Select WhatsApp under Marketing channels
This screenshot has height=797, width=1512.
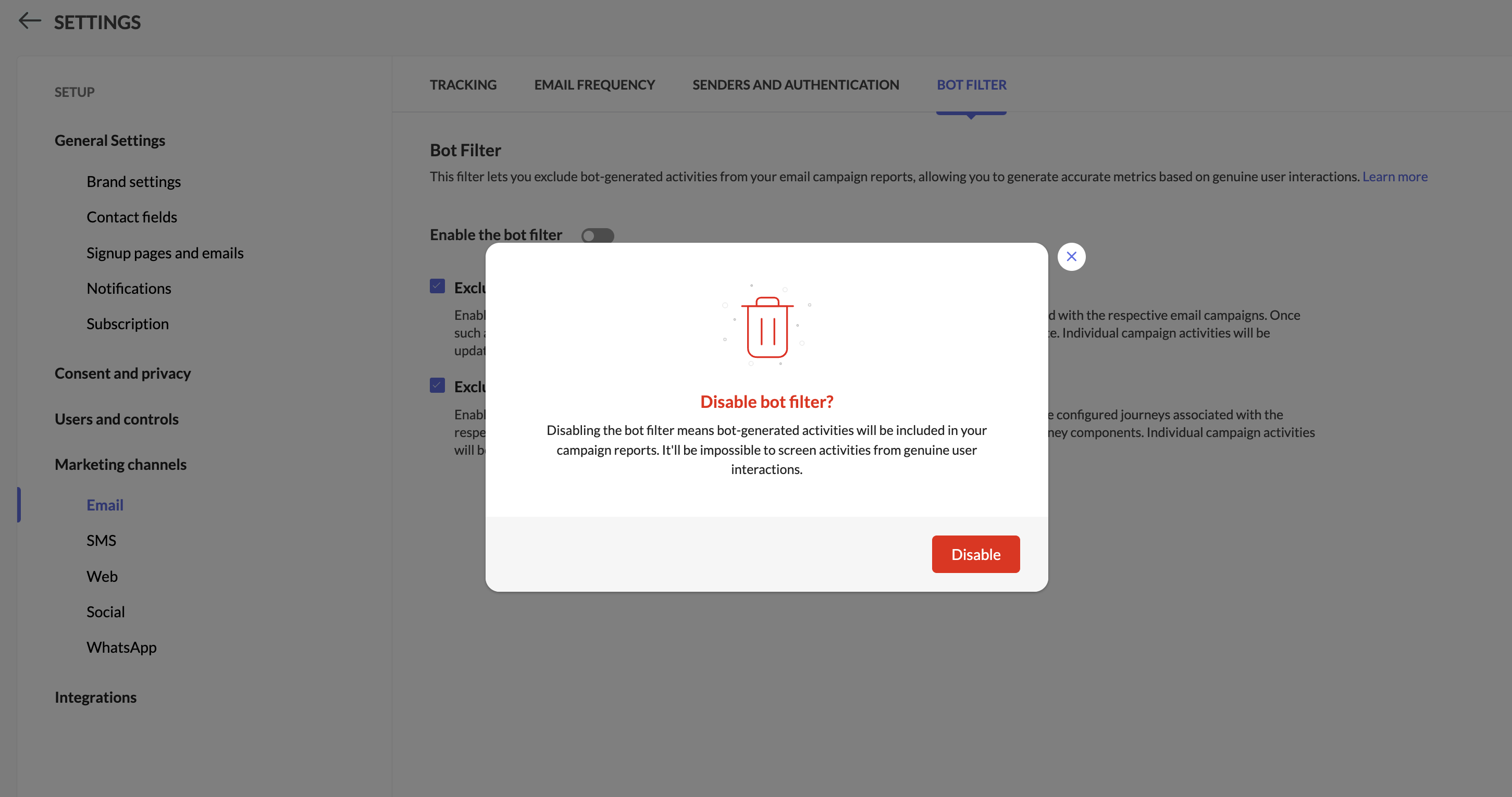coord(121,647)
